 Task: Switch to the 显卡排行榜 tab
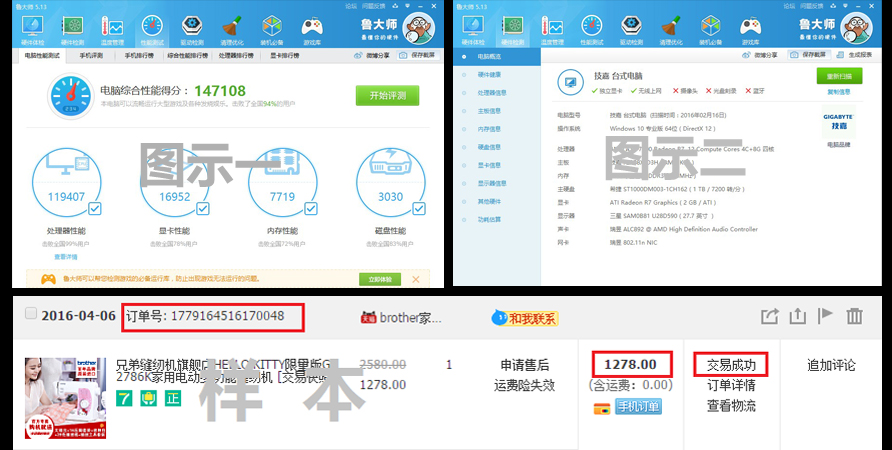click(284, 56)
